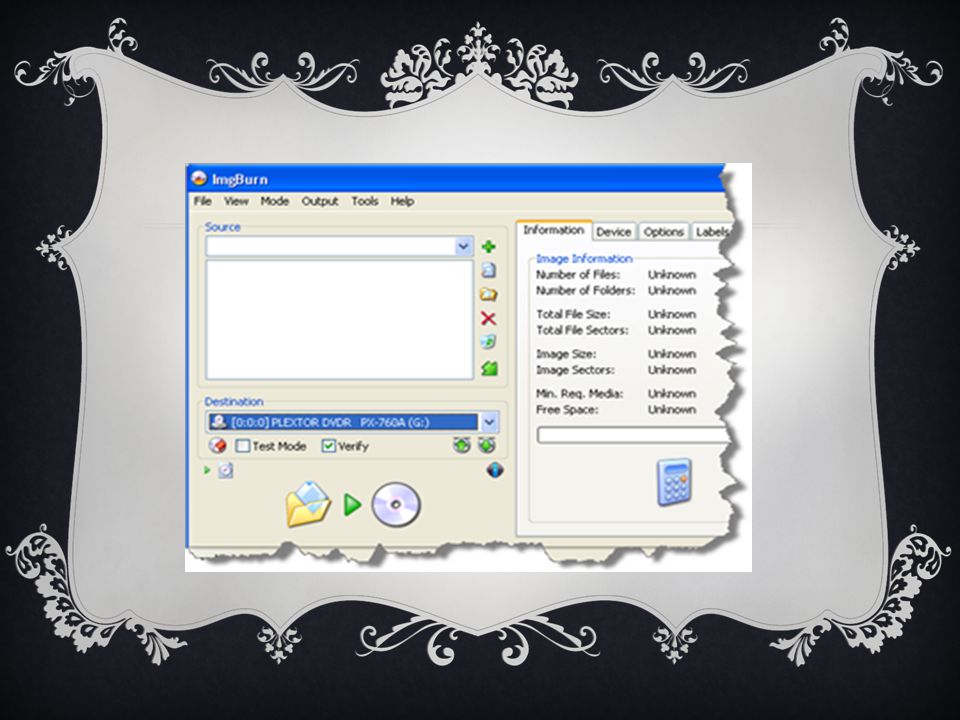This screenshot has width=960, height=720.
Task: Open the Mode menu
Action: [x=274, y=201]
